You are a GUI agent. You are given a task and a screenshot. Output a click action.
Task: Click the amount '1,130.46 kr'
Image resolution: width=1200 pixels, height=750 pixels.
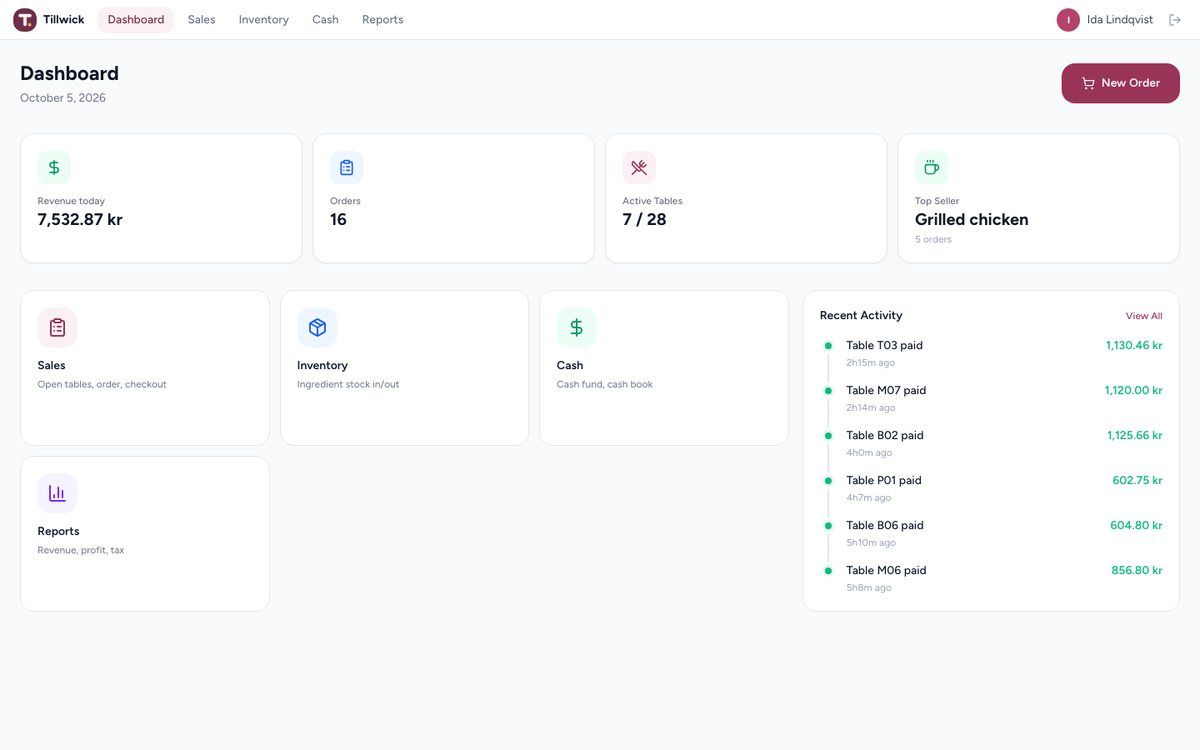(1134, 346)
